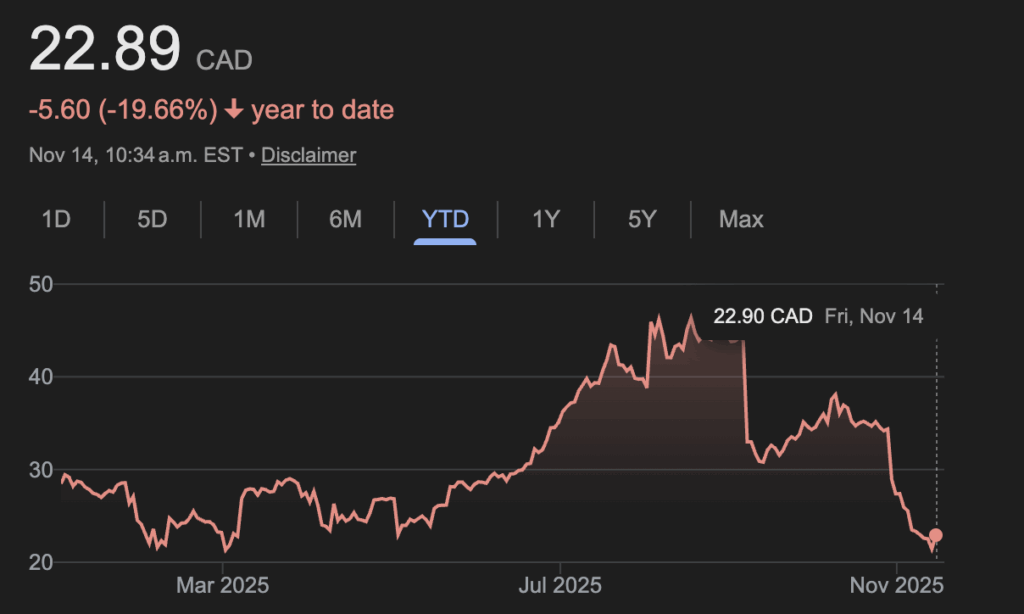View the 5Y price chart
The image size is (1024, 614).
pos(642,219)
